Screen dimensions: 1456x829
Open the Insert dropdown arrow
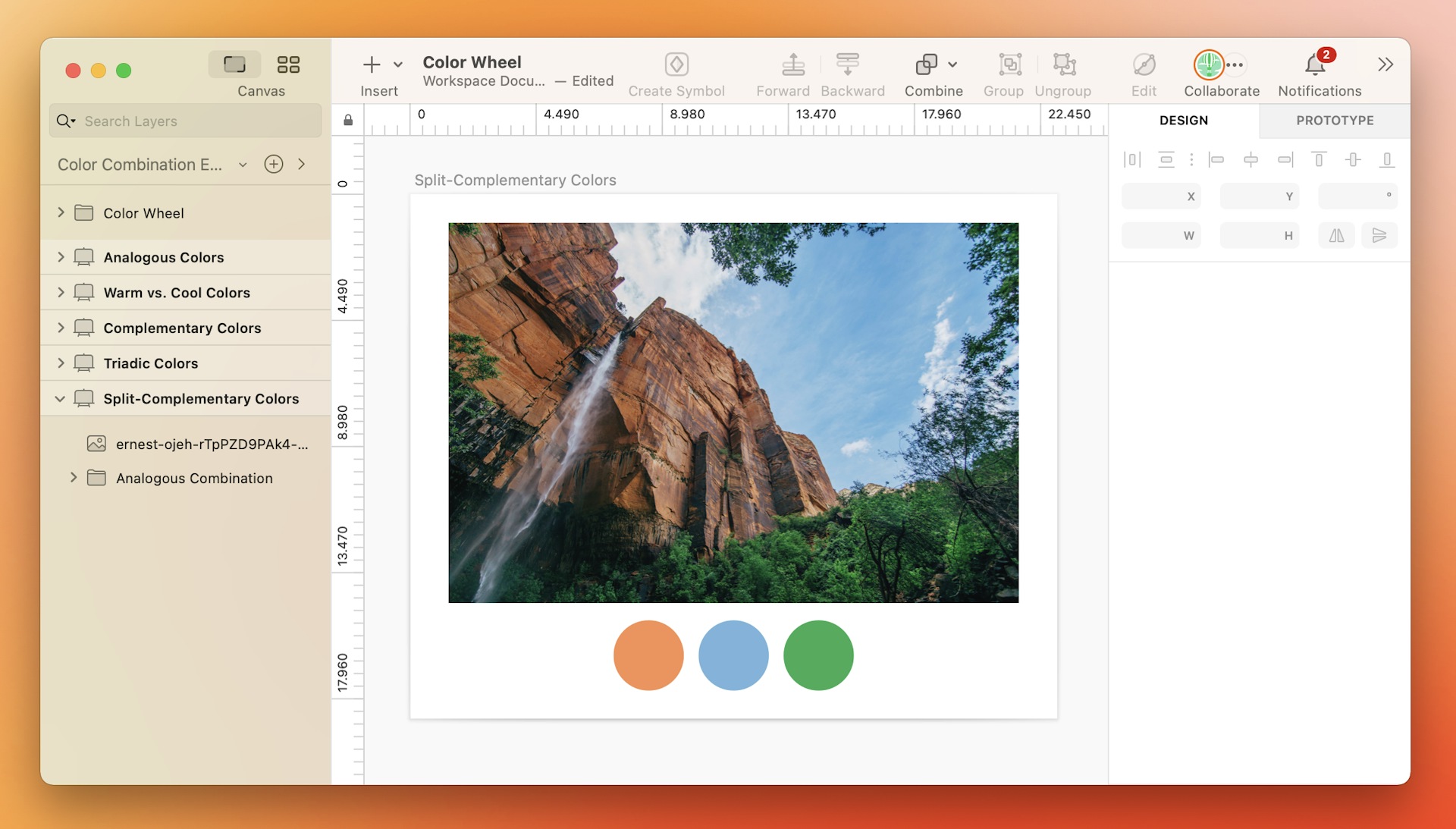[x=398, y=64]
